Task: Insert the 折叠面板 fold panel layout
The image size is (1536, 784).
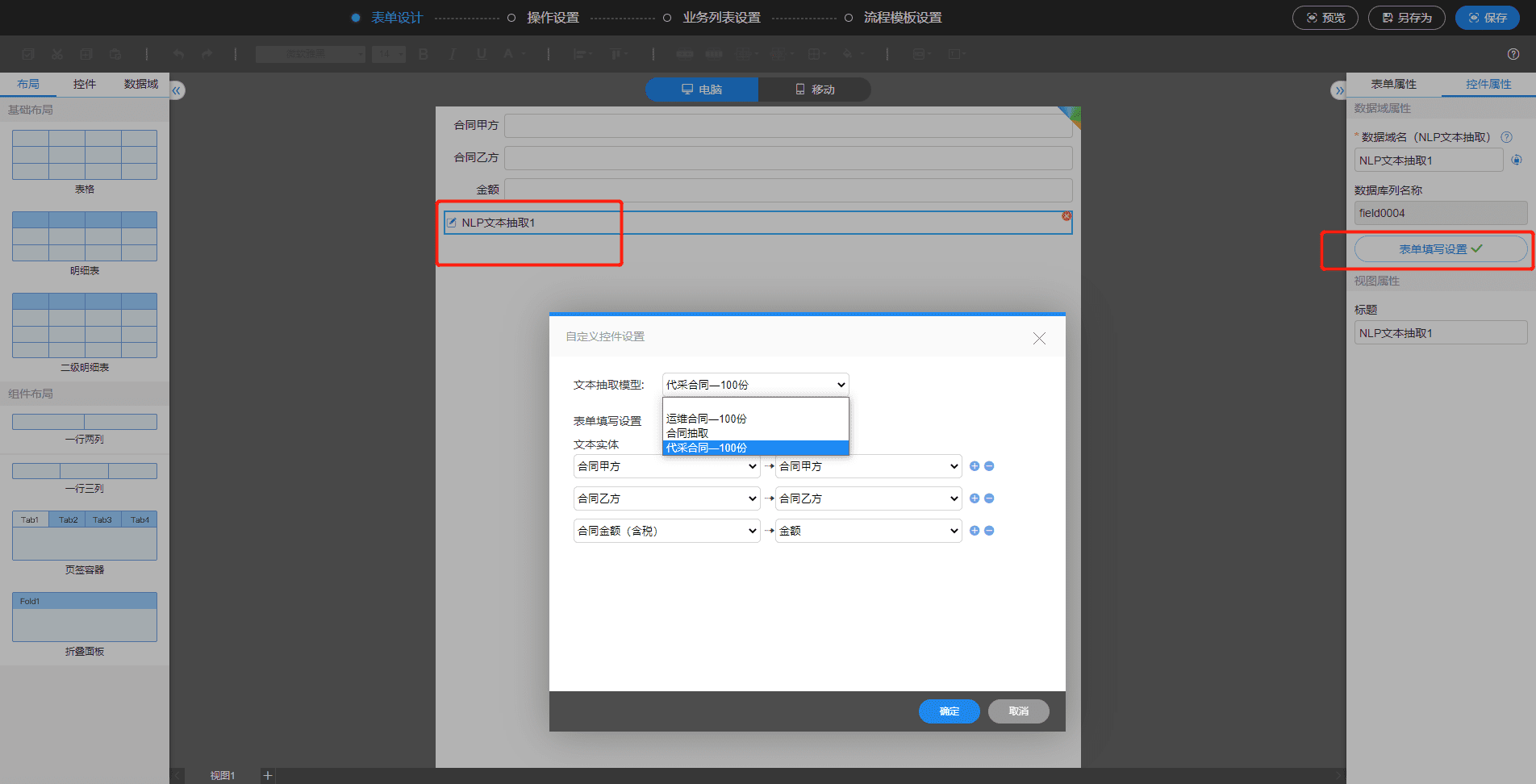Action: 85,617
